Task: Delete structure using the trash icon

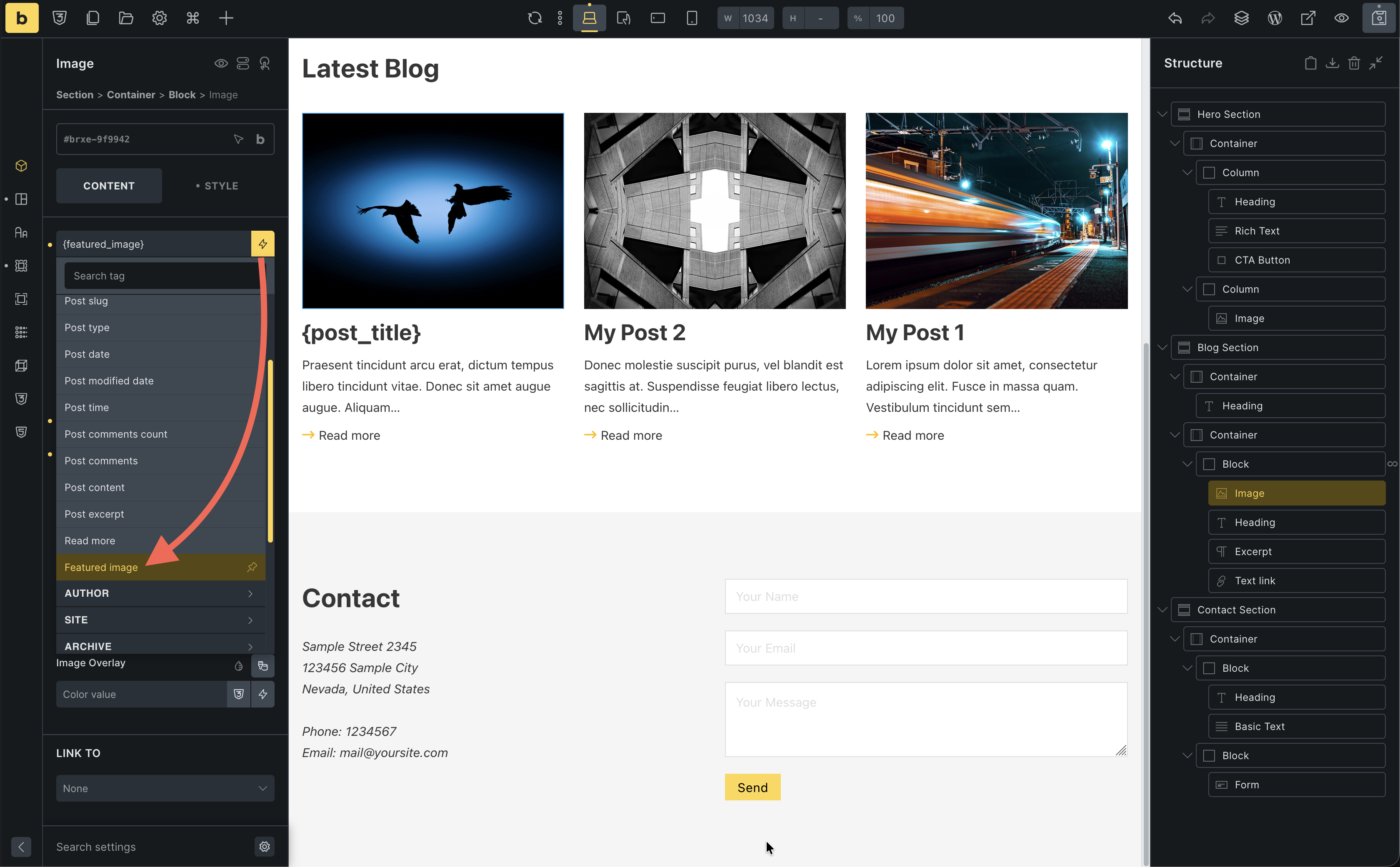Action: coord(1353,63)
